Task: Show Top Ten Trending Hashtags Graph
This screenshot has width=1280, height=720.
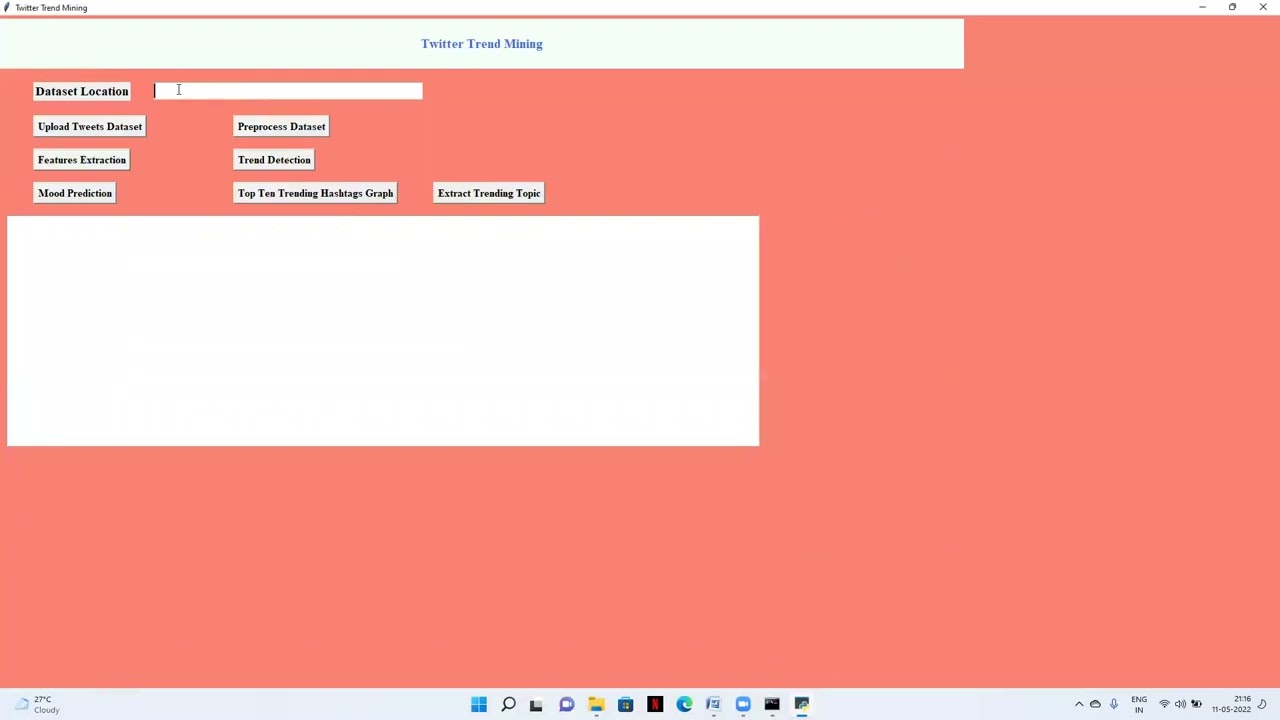Action: [315, 193]
